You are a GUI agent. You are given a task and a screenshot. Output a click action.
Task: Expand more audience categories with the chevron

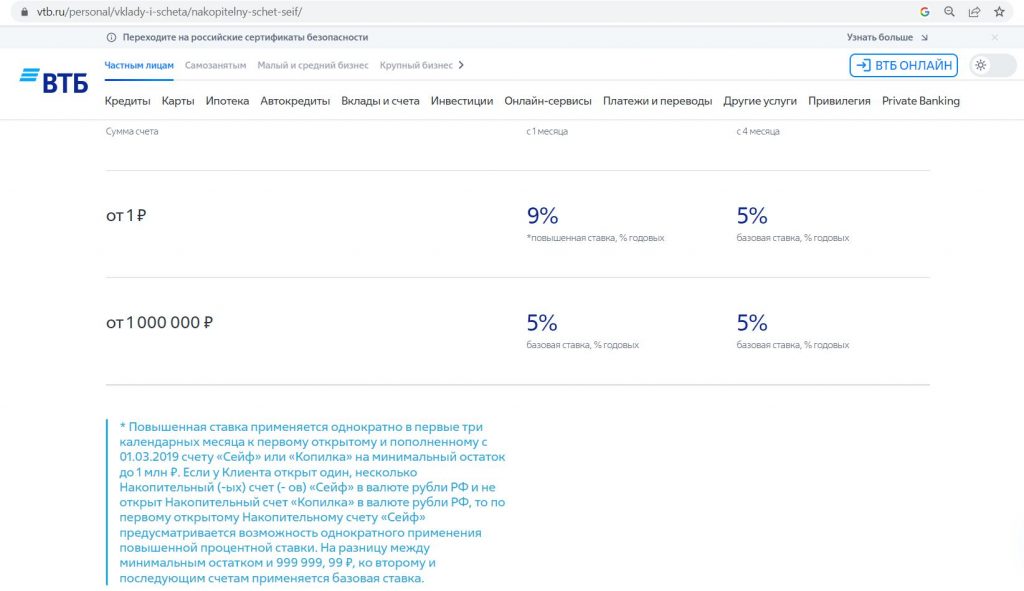click(x=461, y=65)
